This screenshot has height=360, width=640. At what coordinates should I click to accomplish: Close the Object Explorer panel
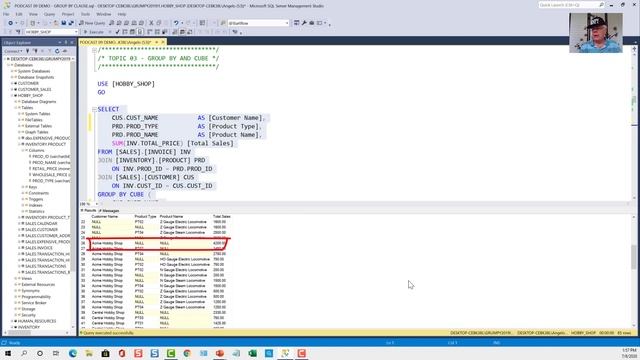tap(72, 42)
